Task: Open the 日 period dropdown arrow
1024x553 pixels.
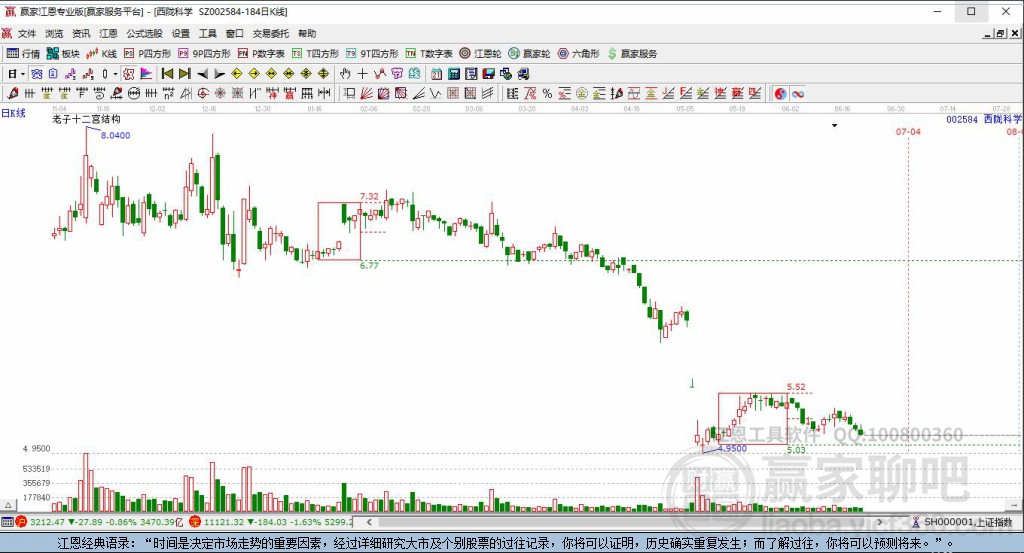Action: coord(23,74)
